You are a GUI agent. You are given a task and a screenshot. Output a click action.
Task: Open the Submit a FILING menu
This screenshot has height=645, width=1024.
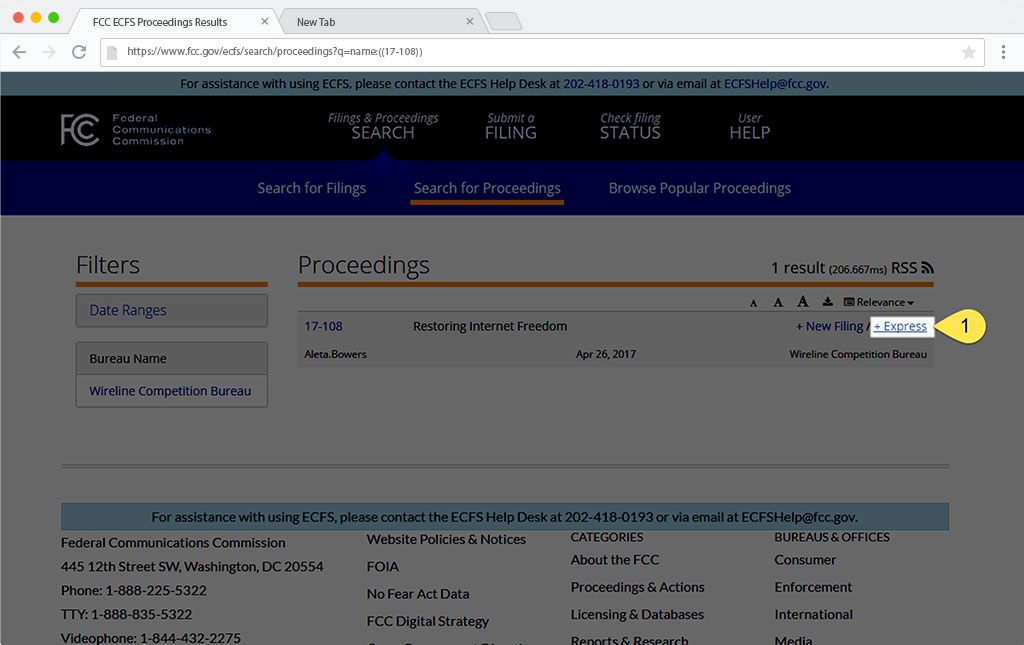(511, 126)
